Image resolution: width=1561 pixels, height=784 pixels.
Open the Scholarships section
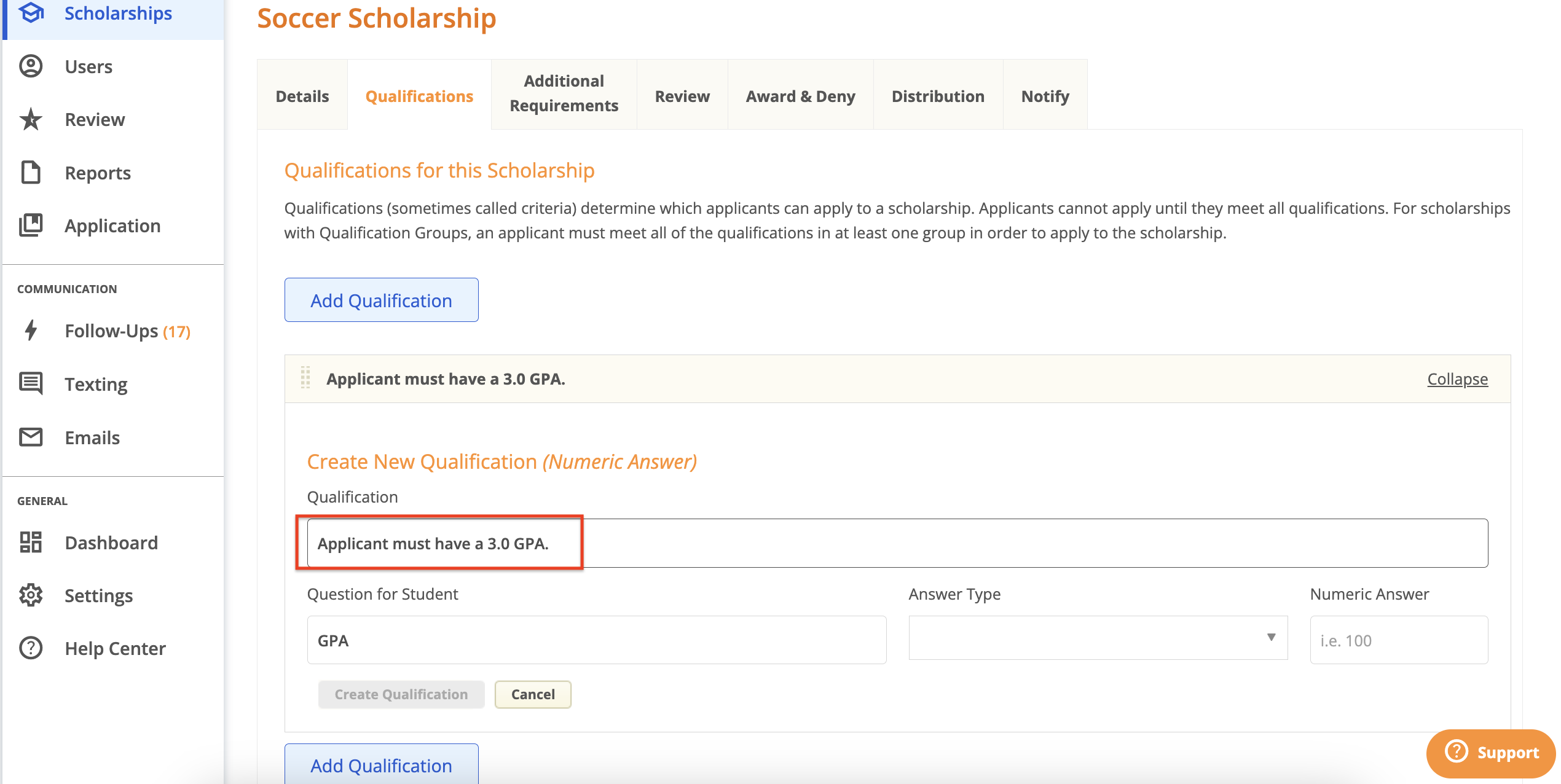tap(118, 14)
